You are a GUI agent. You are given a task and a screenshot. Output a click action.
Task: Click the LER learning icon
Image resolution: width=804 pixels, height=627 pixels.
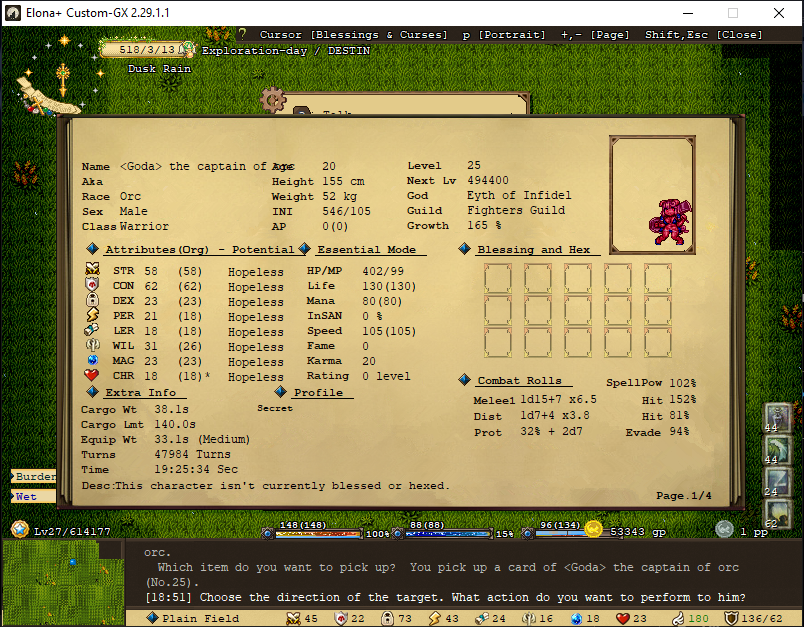point(92,330)
